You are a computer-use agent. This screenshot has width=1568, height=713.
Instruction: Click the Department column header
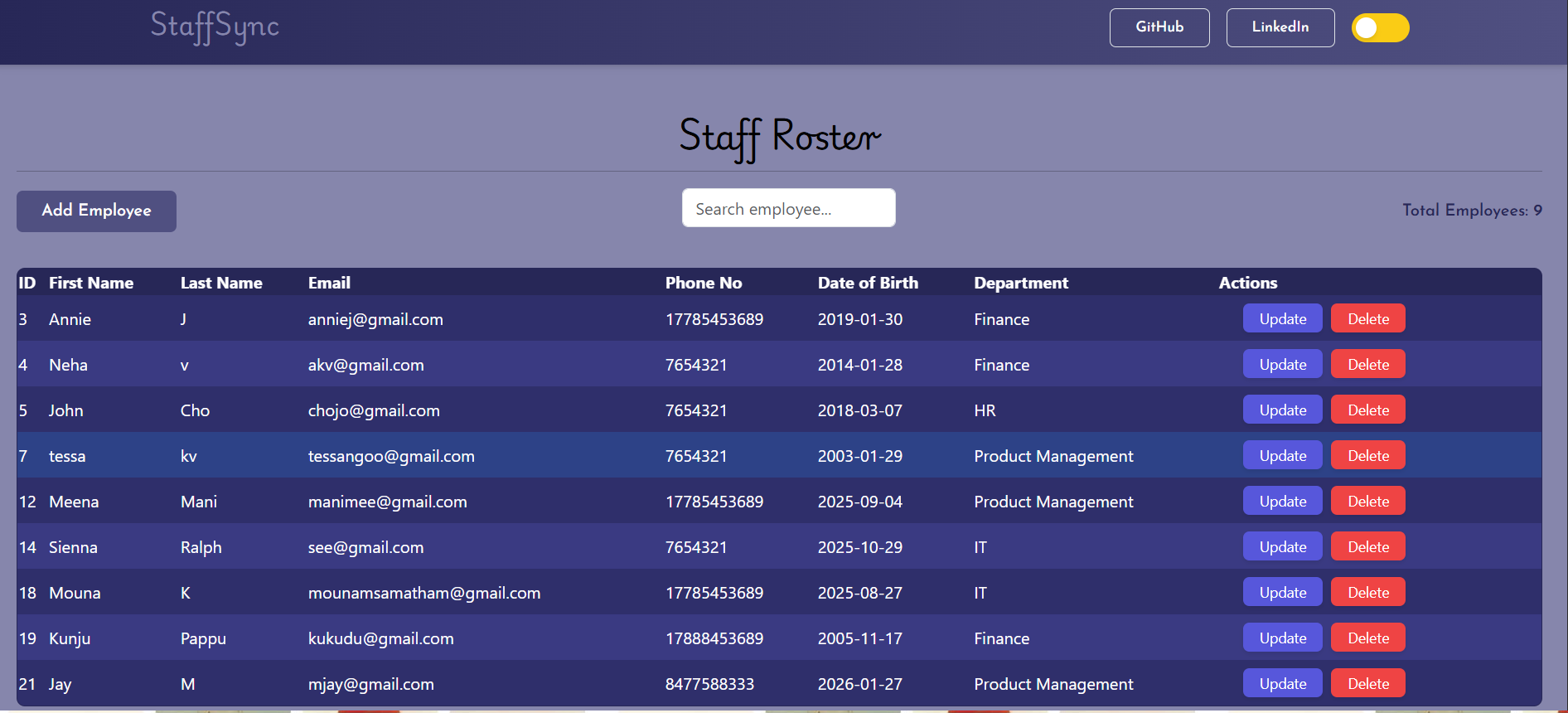pos(1021,283)
